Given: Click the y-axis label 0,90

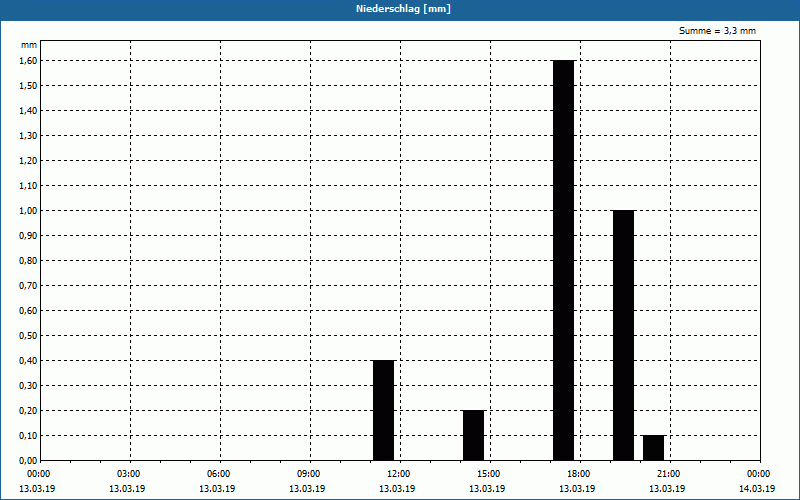Looking at the screenshot, I should (x=28, y=235).
